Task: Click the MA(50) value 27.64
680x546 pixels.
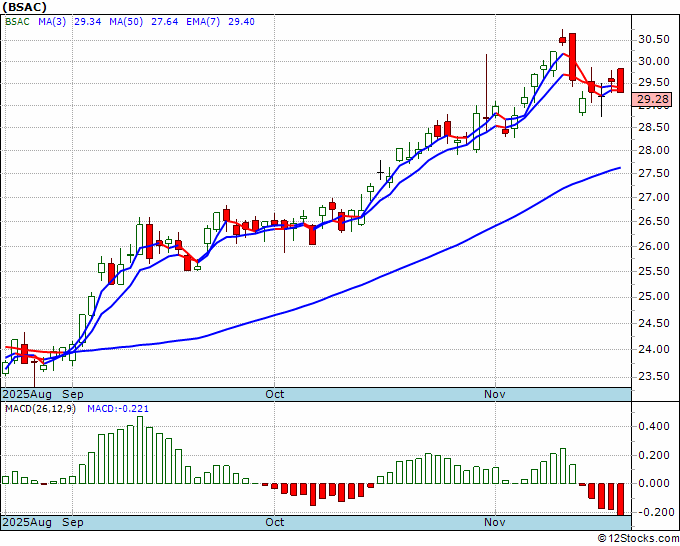Action: 164,22
